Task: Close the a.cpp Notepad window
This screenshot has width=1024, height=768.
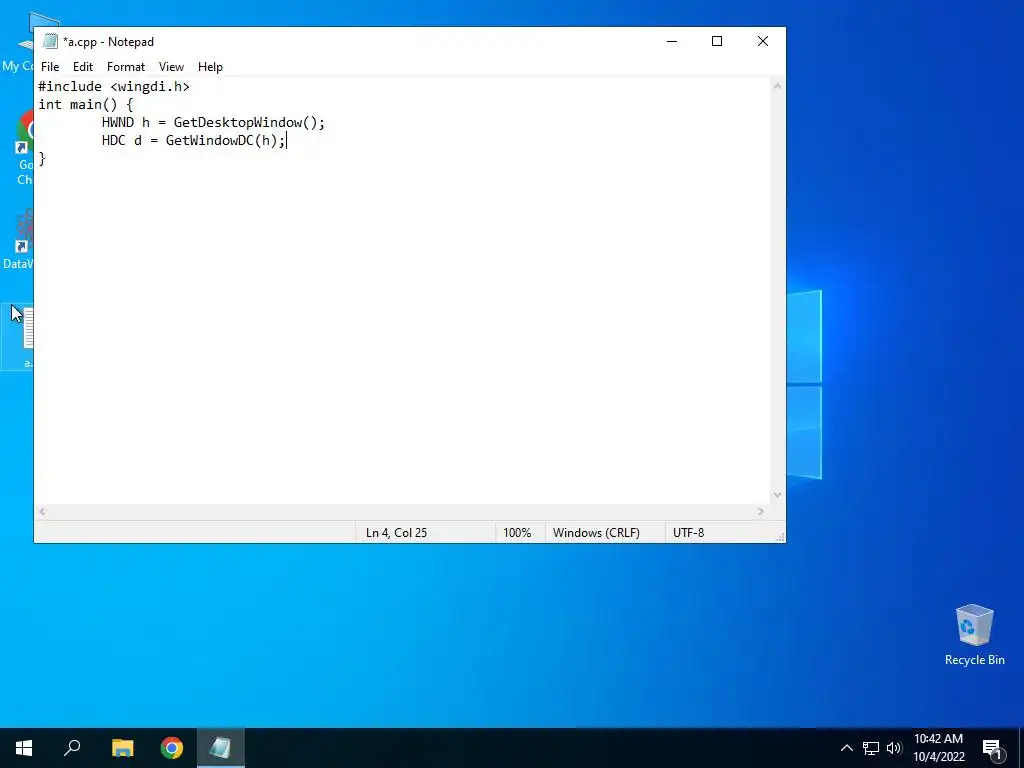Action: coord(763,41)
